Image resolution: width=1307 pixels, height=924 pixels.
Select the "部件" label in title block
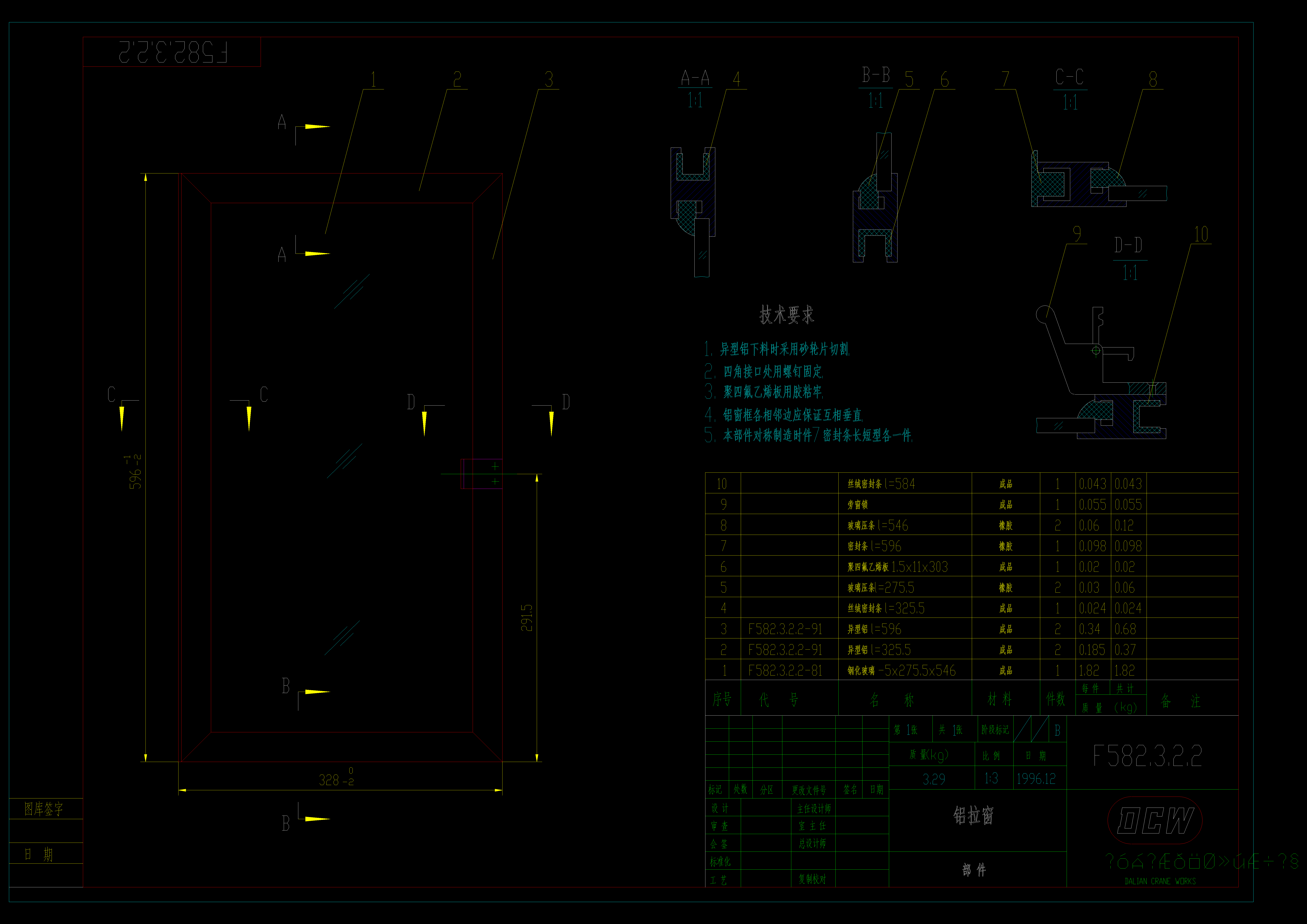974,870
